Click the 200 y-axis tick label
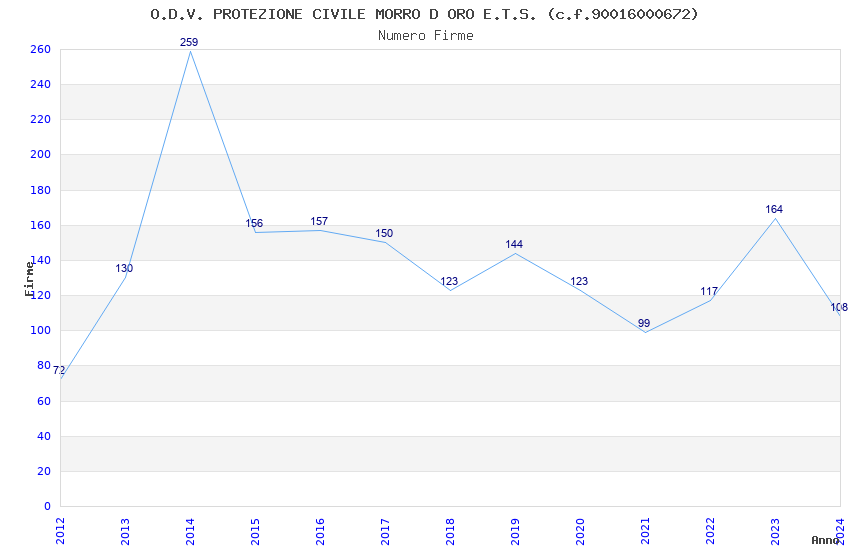The height and width of the screenshot is (550, 850). click(x=41, y=154)
